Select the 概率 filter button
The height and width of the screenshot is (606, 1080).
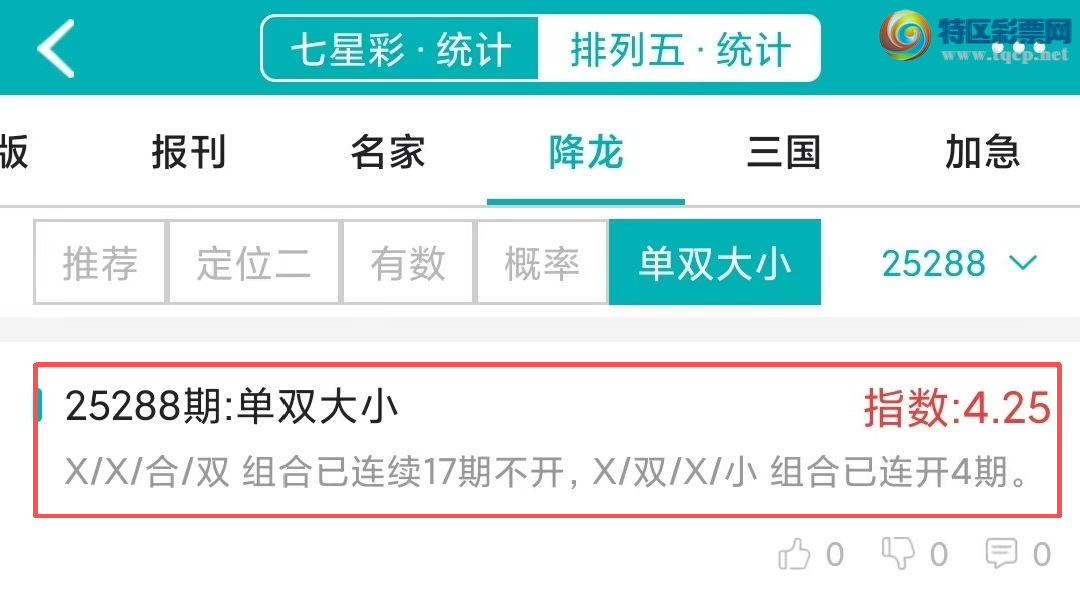(542, 262)
